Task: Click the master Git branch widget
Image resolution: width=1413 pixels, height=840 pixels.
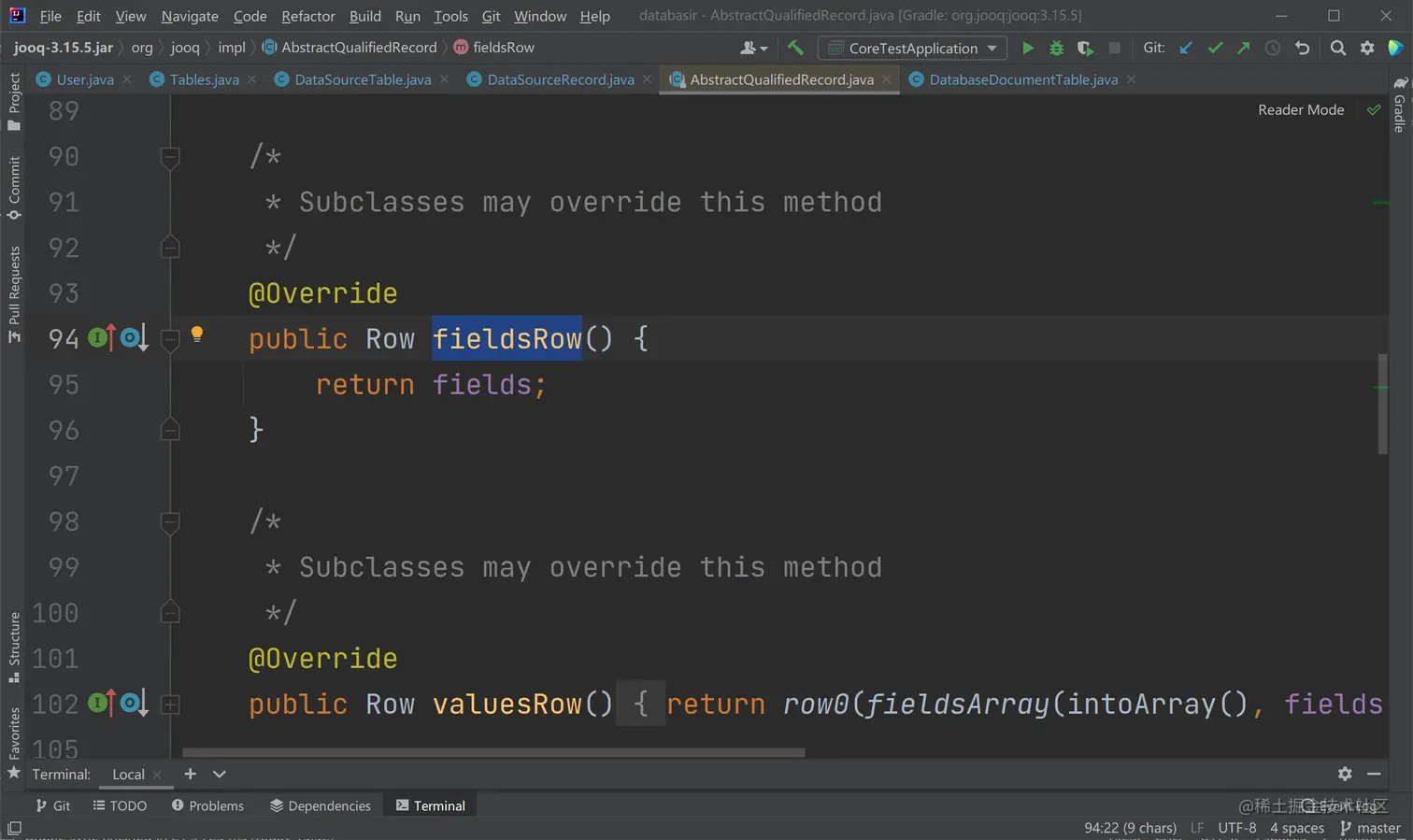Action: (x=1370, y=828)
